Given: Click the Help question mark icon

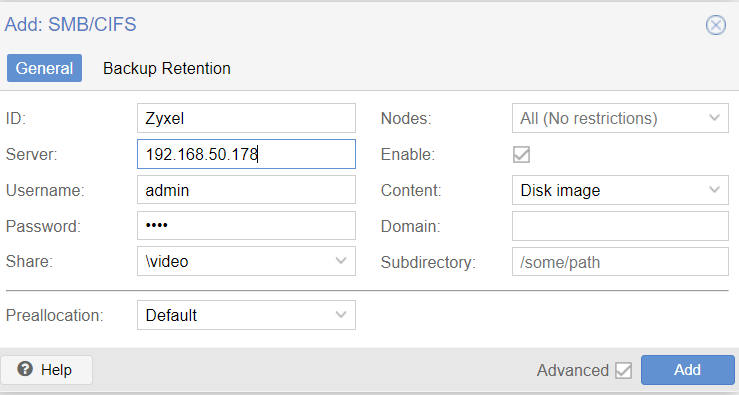Looking at the screenshot, I should coord(25,369).
